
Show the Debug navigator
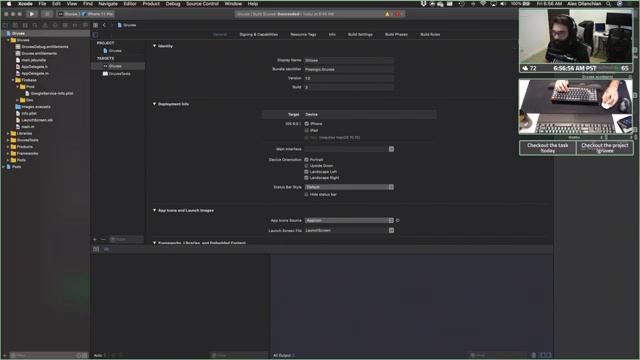tap(65, 25)
